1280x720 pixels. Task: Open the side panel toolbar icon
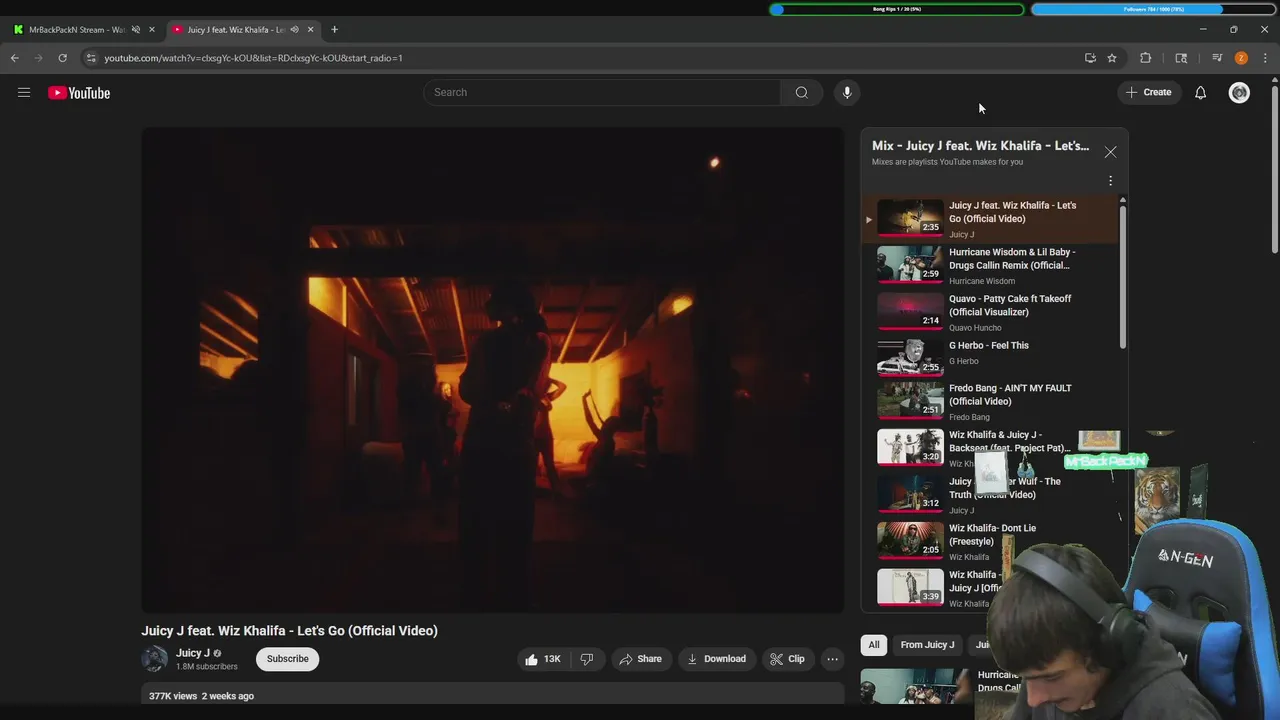click(x=1181, y=58)
